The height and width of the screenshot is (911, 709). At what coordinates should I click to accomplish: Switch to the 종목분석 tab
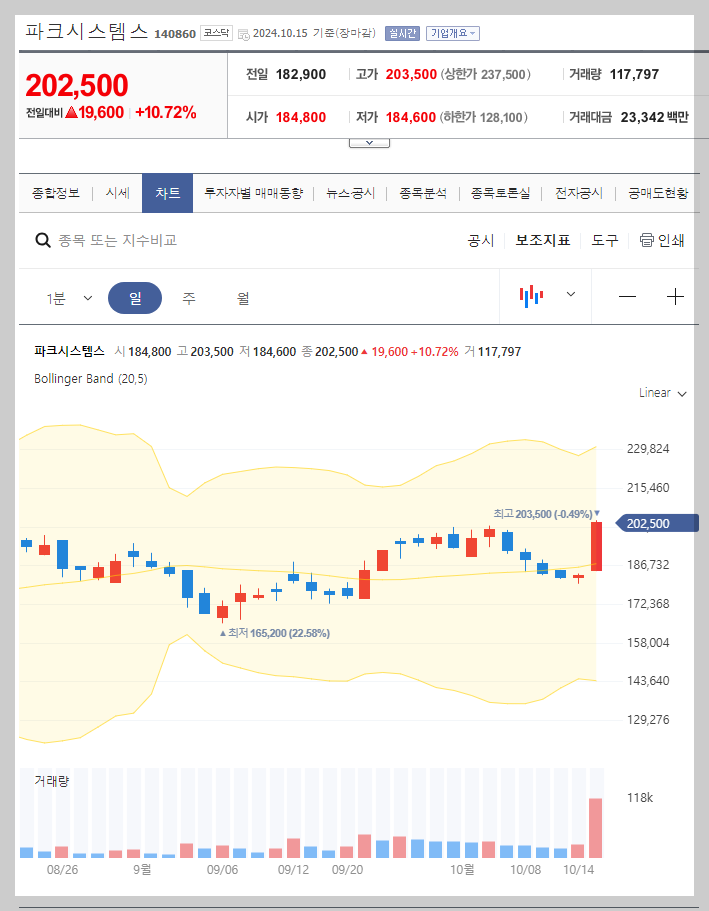tap(424, 193)
